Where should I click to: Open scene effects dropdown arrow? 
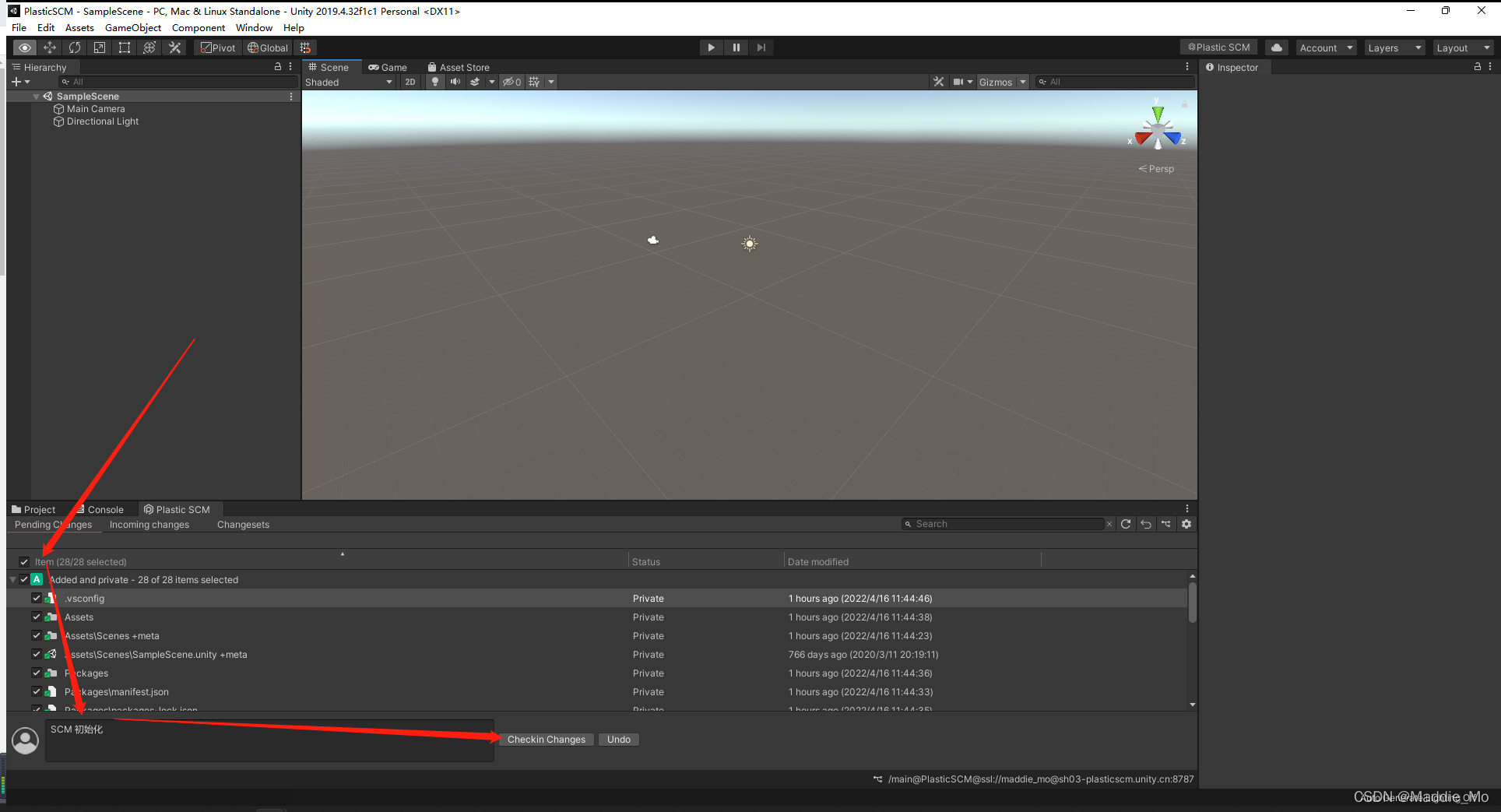coord(491,82)
